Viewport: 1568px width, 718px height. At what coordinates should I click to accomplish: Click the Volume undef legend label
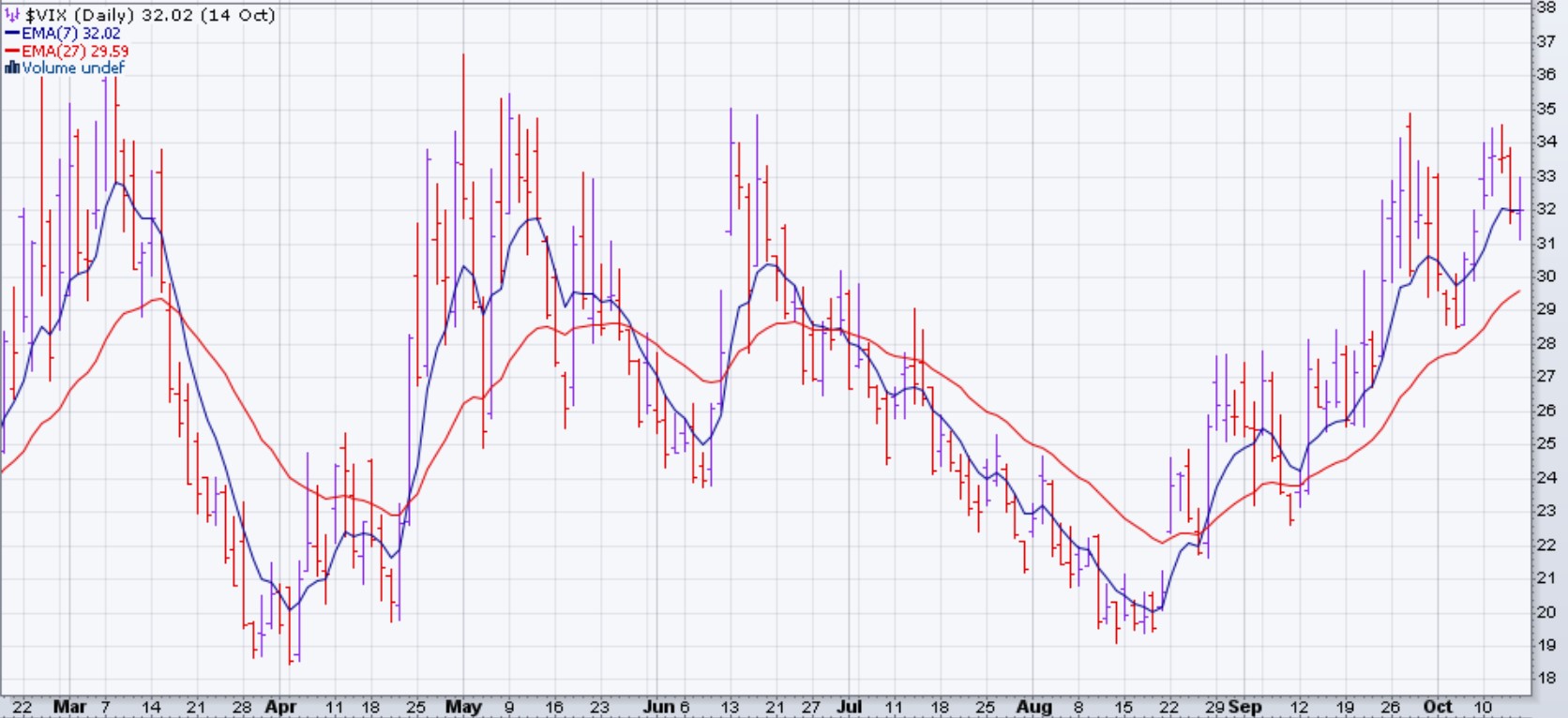point(73,67)
